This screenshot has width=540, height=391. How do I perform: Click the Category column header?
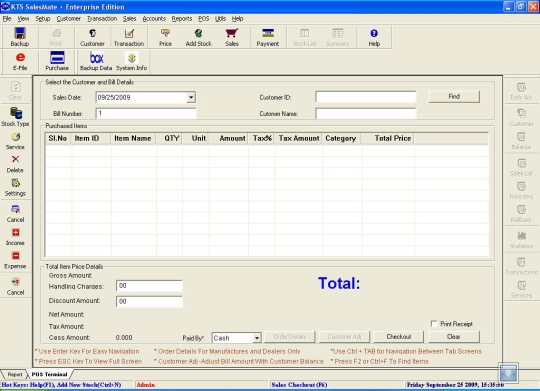(x=342, y=138)
